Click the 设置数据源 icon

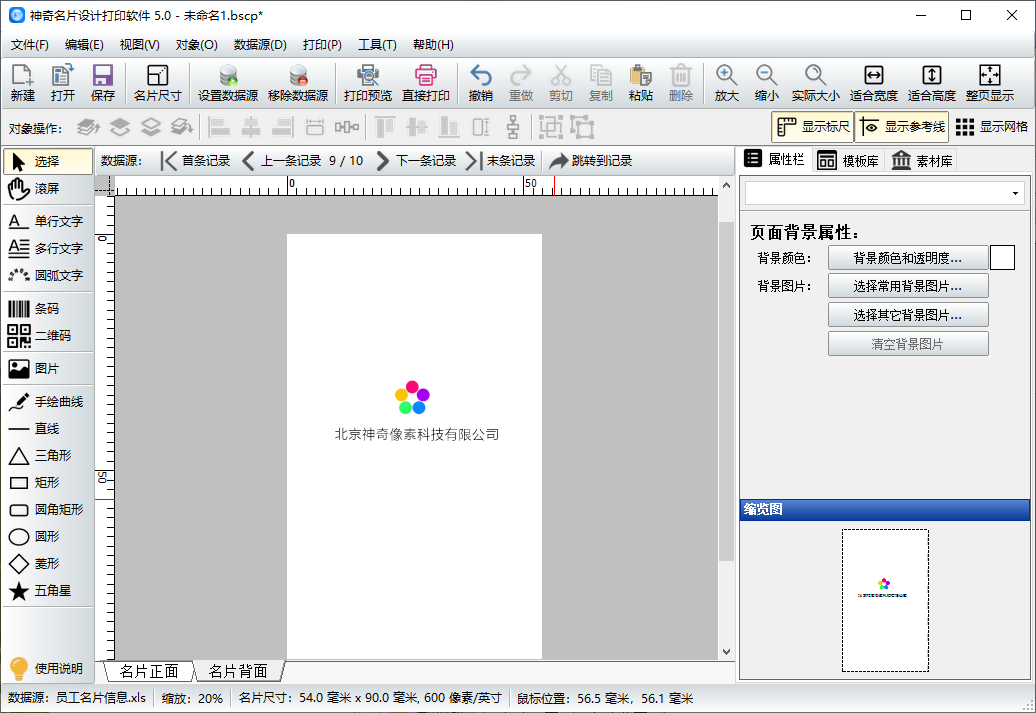[x=228, y=83]
